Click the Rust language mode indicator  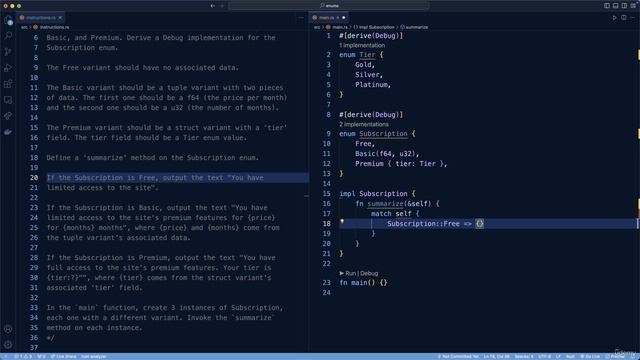(570, 356)
